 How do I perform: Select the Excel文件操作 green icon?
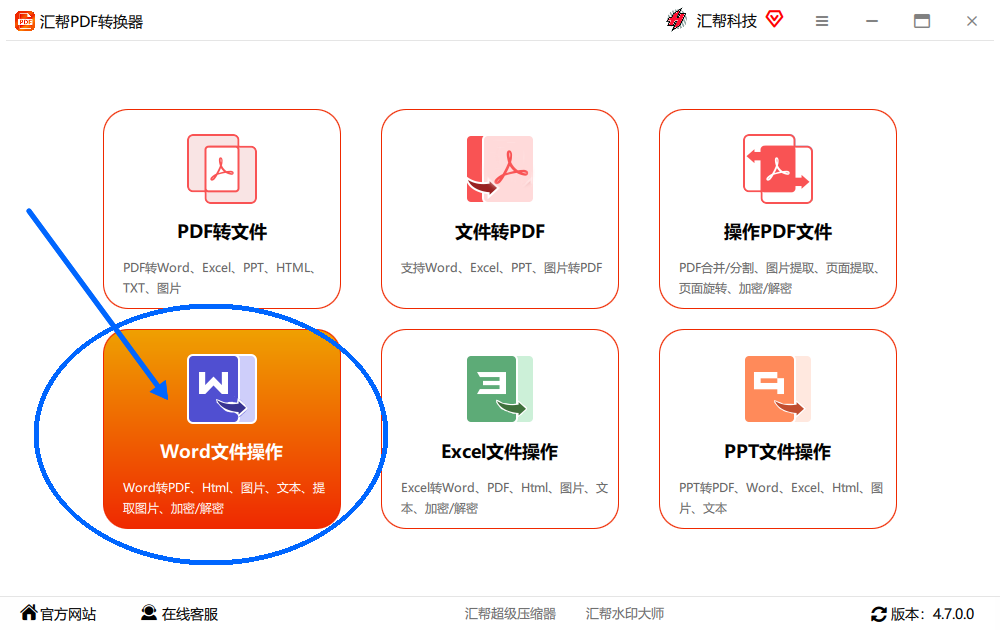(x=500, y=389)
